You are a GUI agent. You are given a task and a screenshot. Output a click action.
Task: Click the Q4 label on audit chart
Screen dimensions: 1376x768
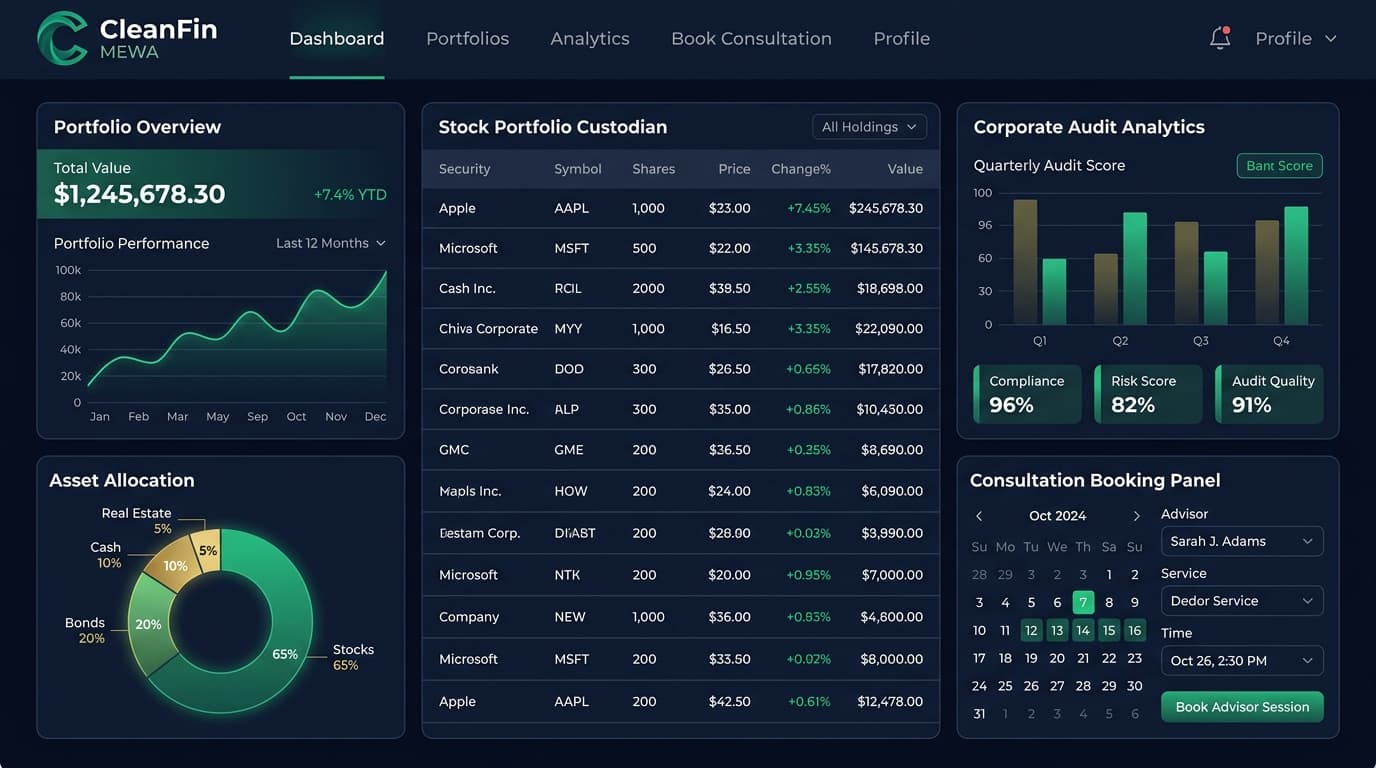click(x=1281, y=341)
